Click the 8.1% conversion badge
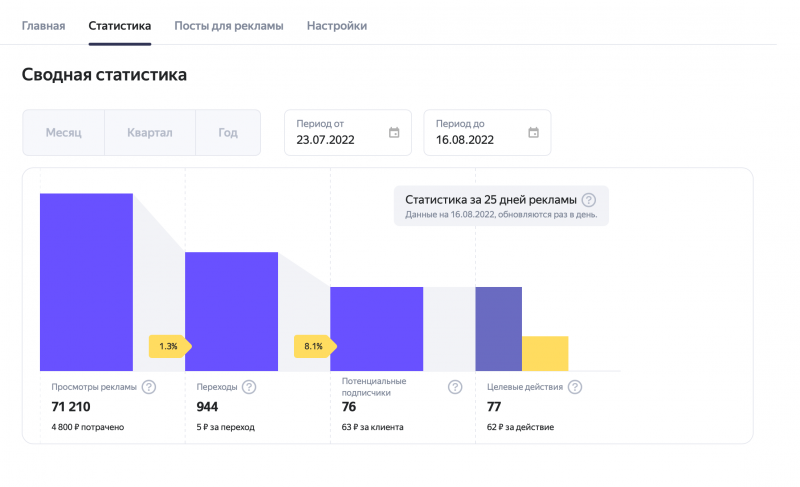Screen dimensions: 800x487 tap(313, 346)
